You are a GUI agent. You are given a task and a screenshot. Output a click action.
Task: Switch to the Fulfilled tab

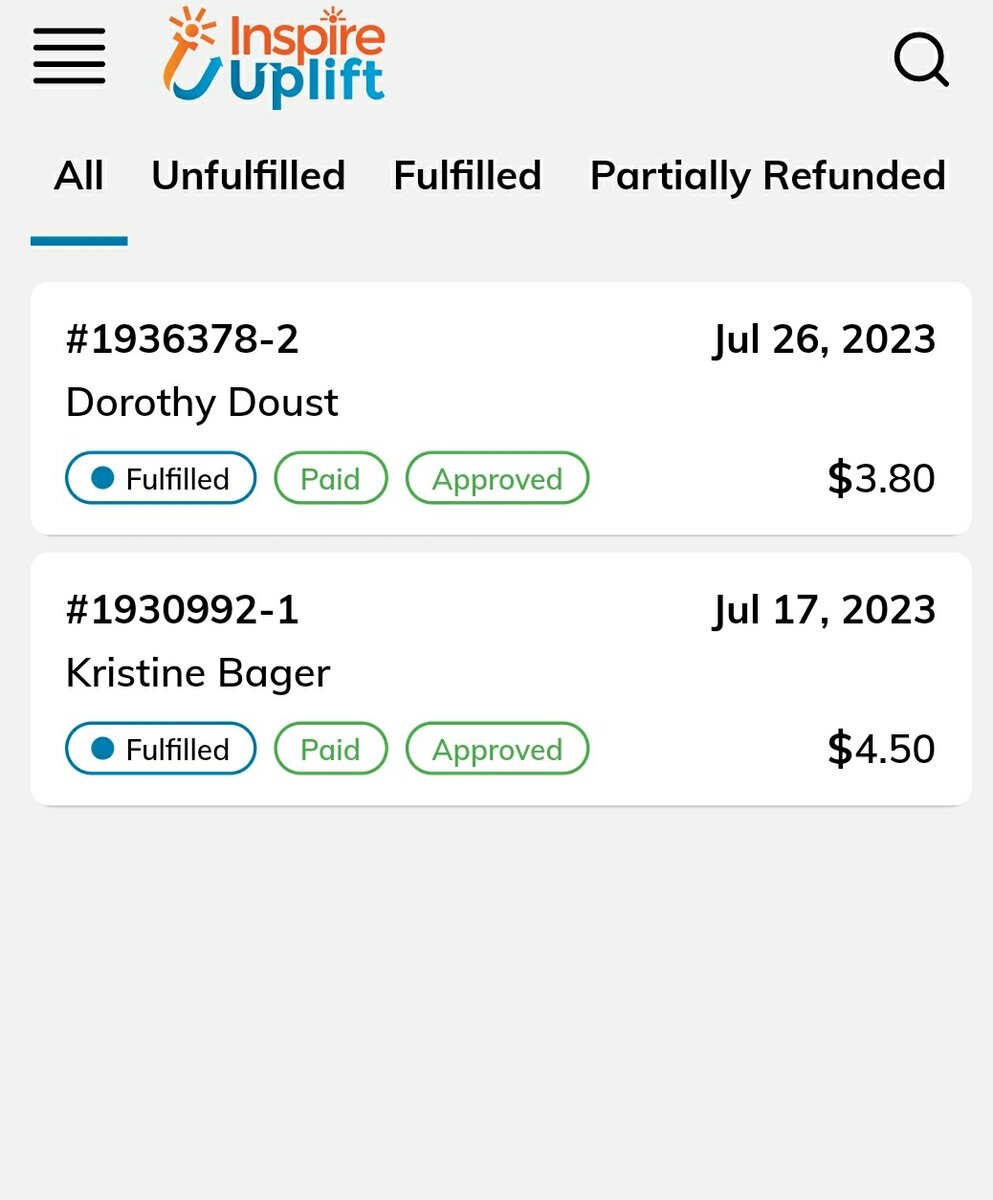pos(467,176)
